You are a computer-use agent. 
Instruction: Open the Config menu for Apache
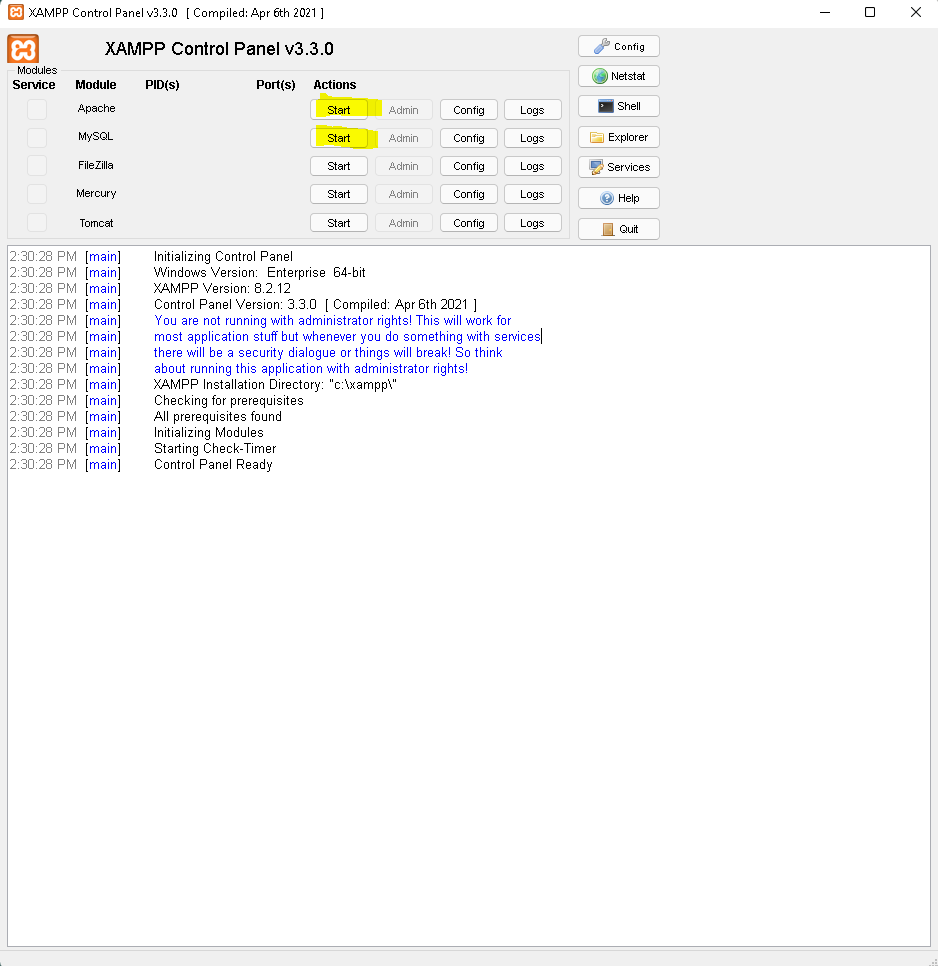point(468,110)
